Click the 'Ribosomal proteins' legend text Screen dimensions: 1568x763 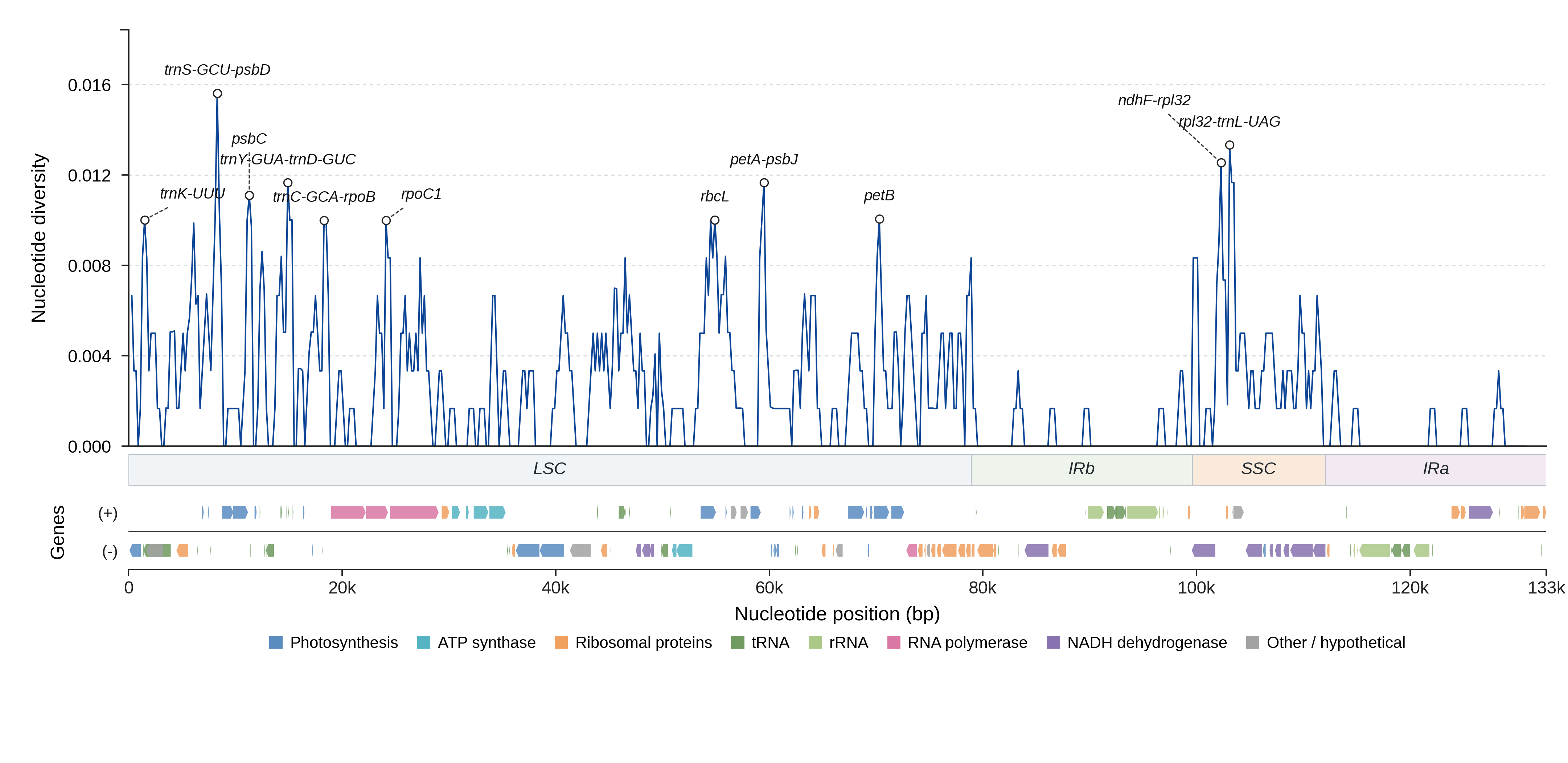pyautogui.click(x=643, y=642)
